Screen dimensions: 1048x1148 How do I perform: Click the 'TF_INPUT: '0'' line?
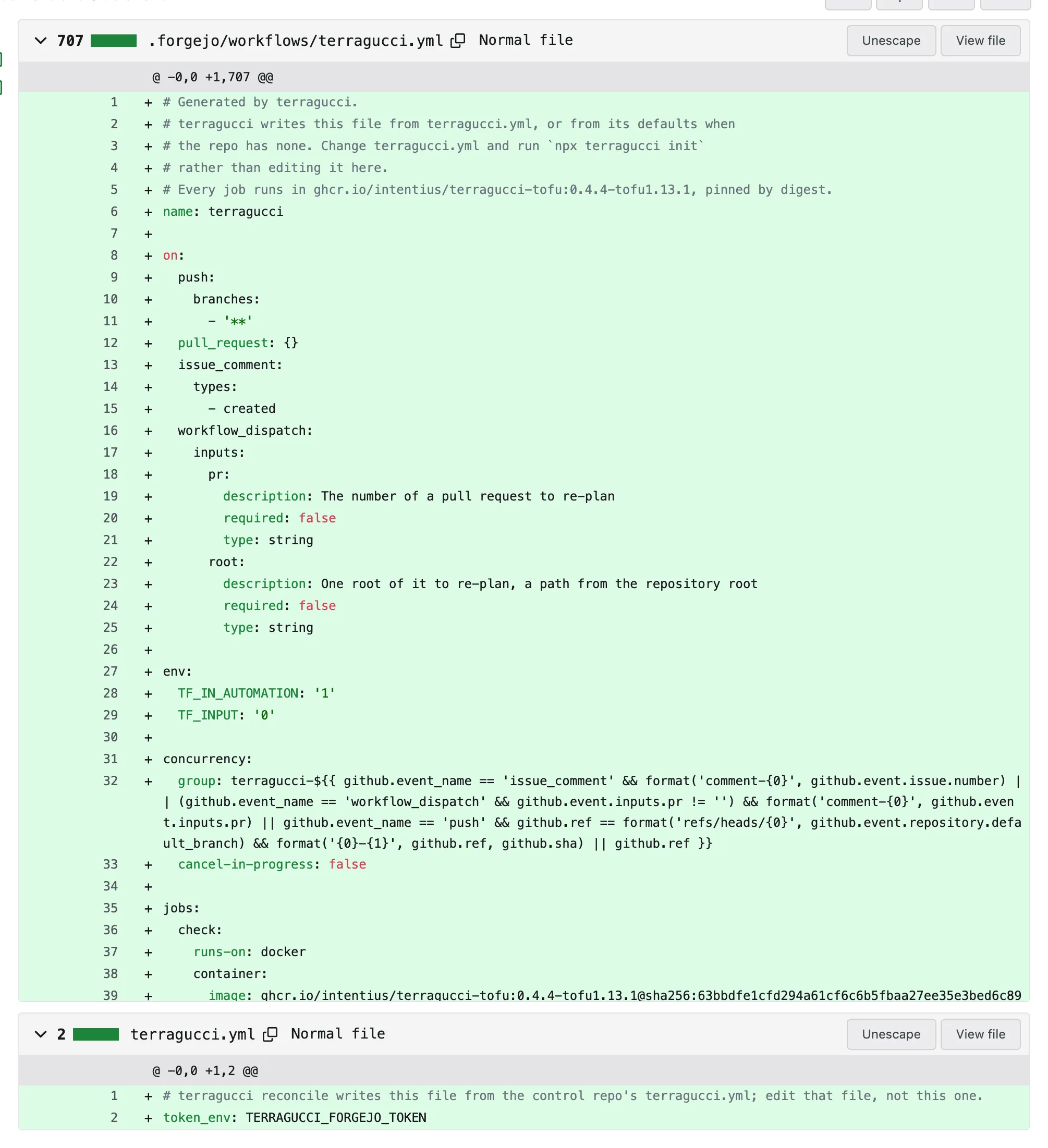coord(226,715)
